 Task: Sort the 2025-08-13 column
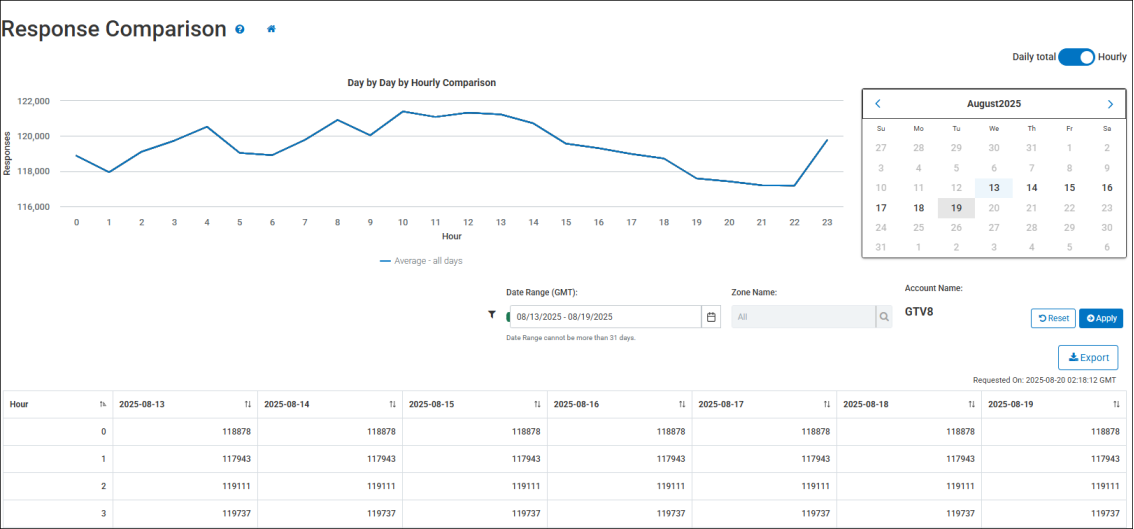click(247, 404)
